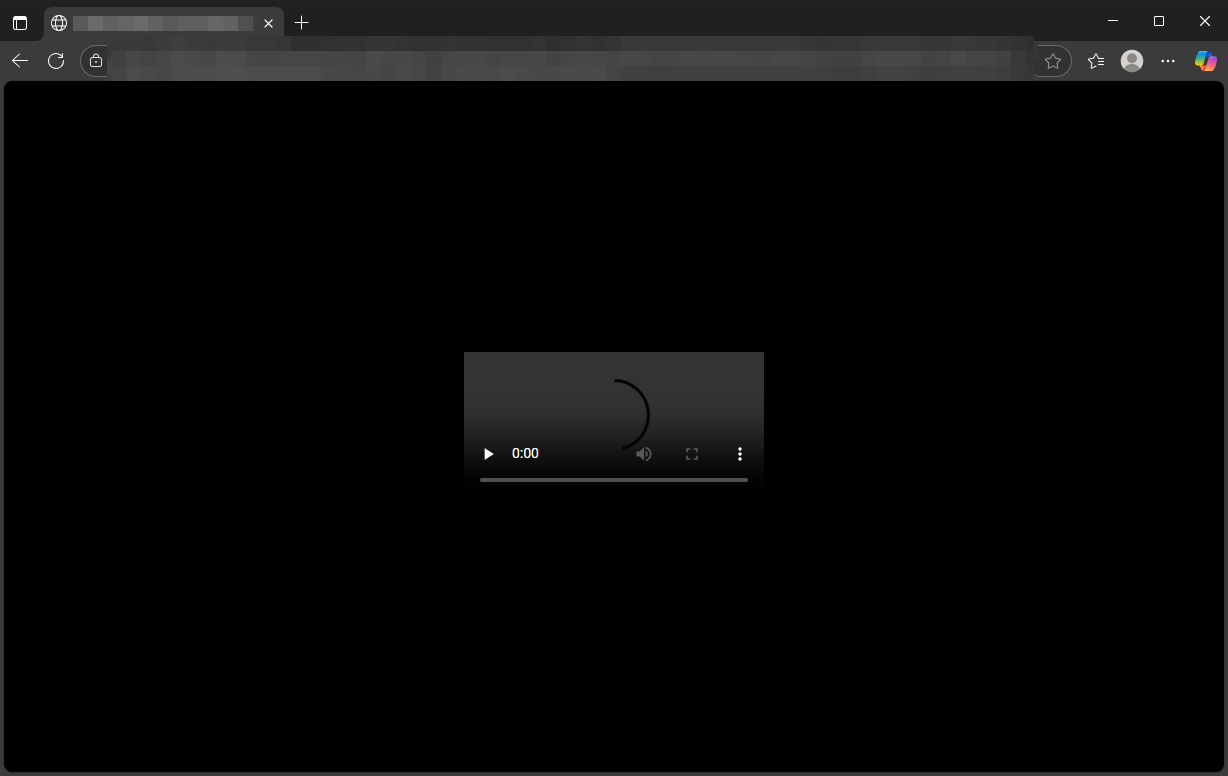Go back to the previous page
This screenshot has height=776, width=1228.
coord(20,61)
